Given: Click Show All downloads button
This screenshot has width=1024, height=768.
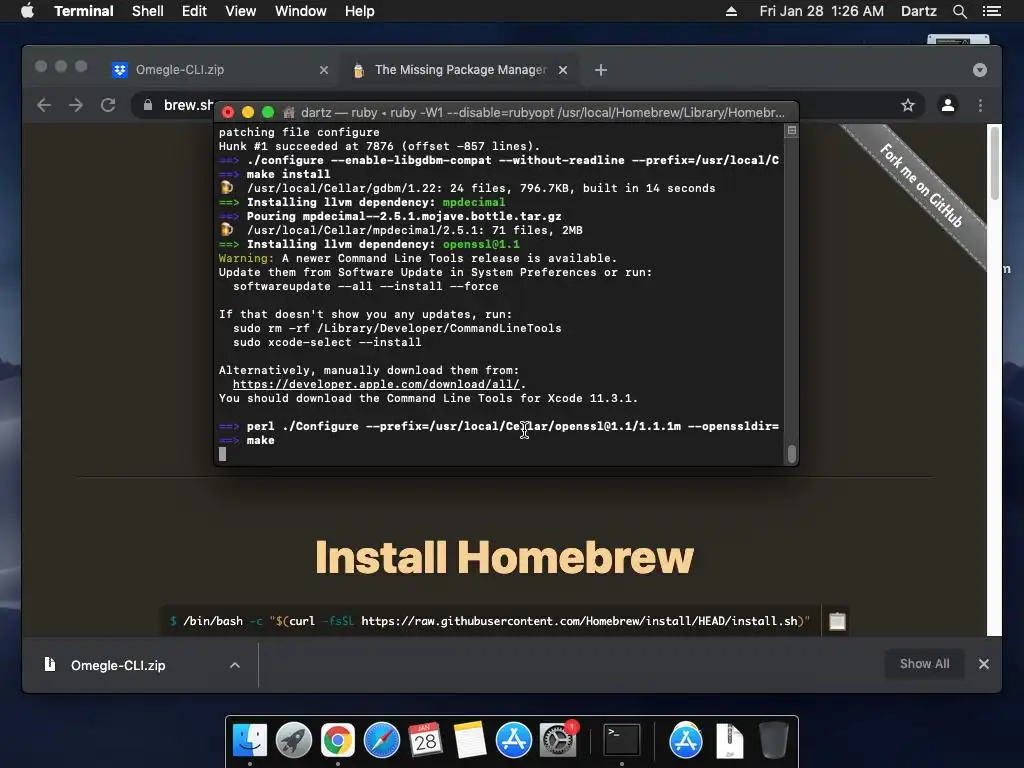Looking at the screenshot, I should pyautogui.click(x=924, y=664).
